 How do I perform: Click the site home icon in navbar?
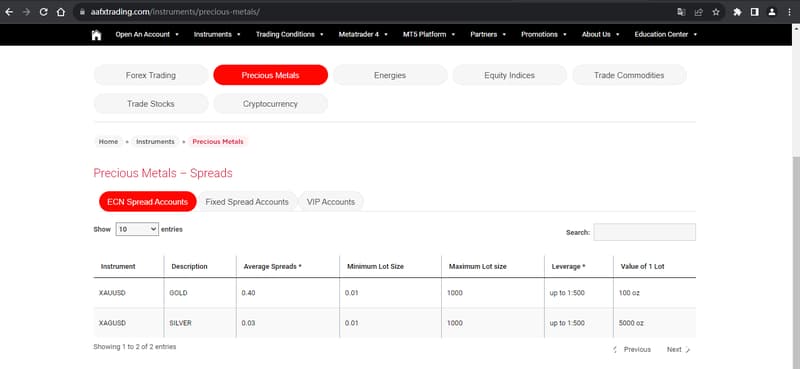[96, 35]
